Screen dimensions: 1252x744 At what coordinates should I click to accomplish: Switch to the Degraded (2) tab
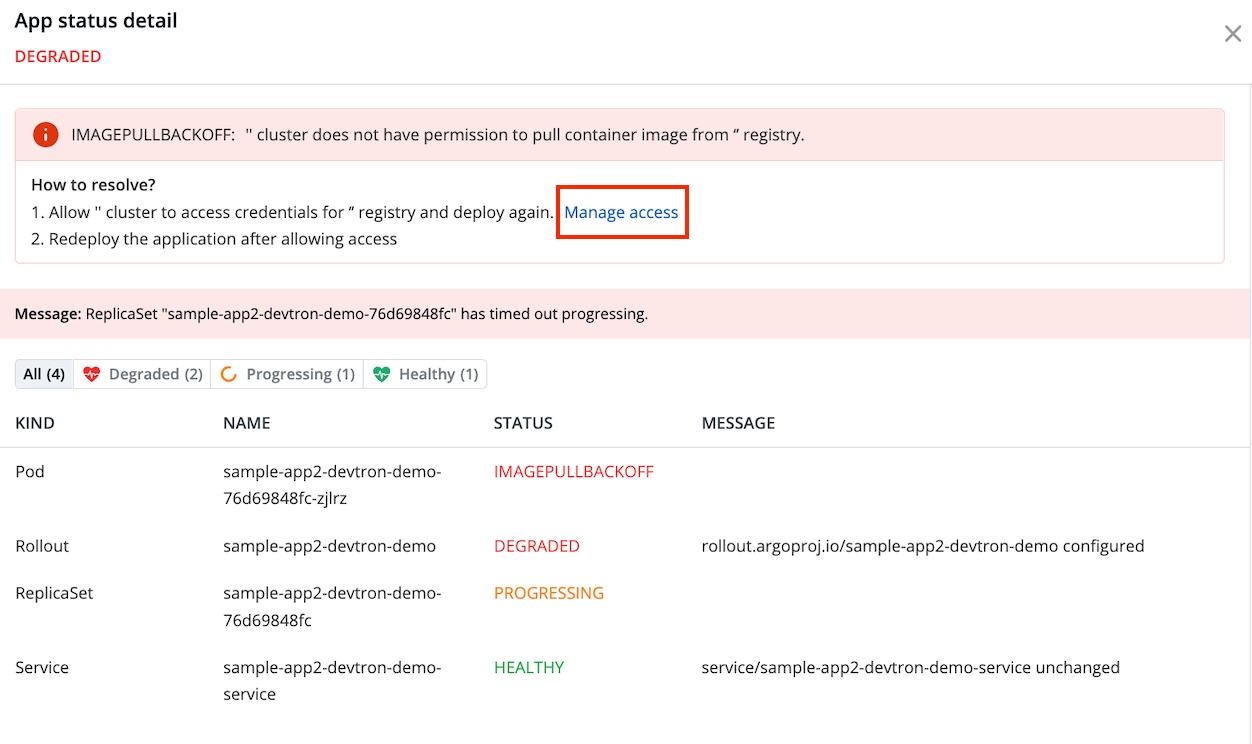pos(142,374)
